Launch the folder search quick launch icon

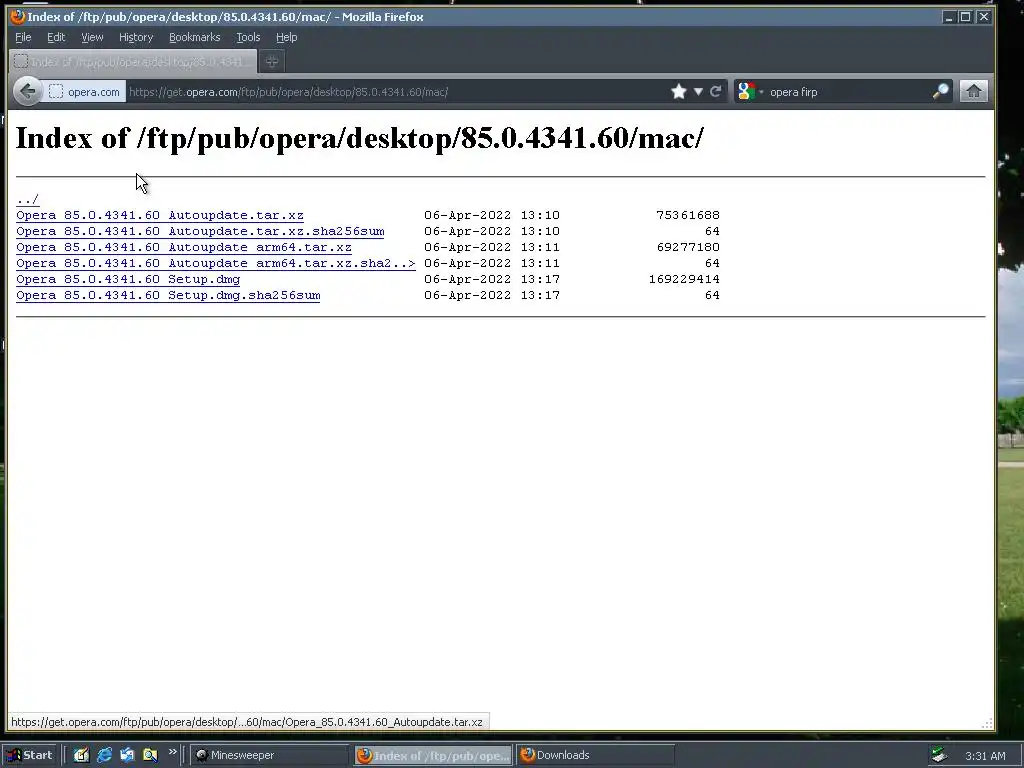150,756
